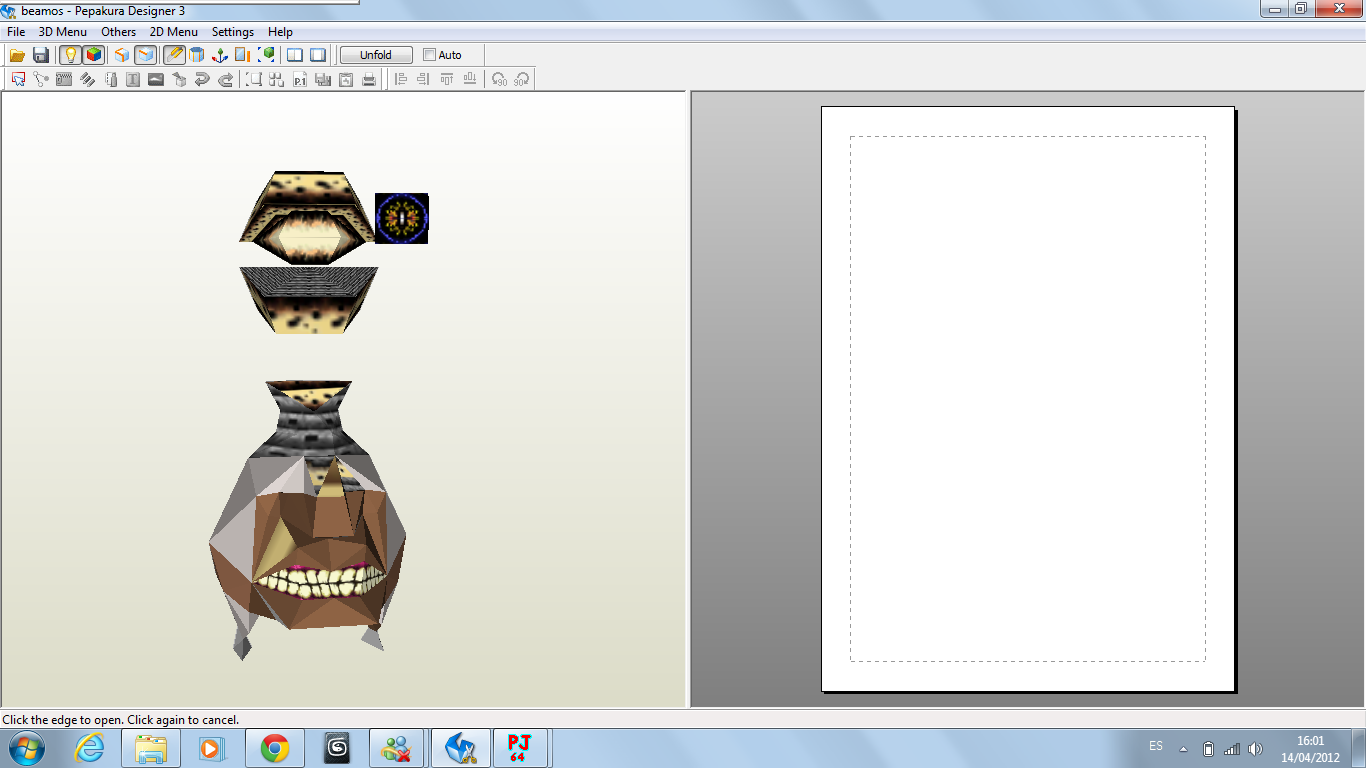Viewport: 1366px width, 768px height.
Task: Open the 3D Menu
Action: coord(63,32)
